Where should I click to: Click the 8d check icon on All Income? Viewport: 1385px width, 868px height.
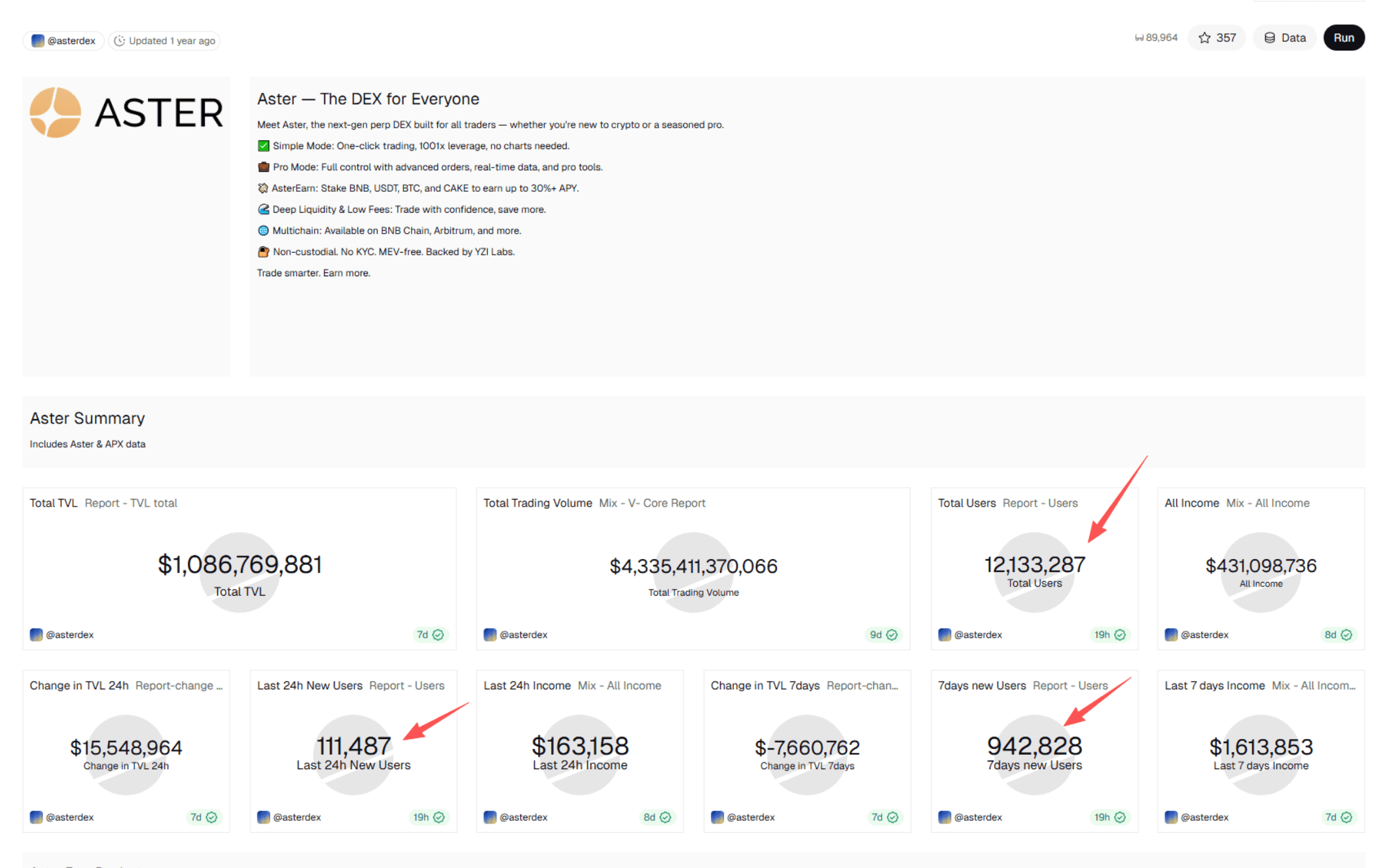click(1346, 634)
